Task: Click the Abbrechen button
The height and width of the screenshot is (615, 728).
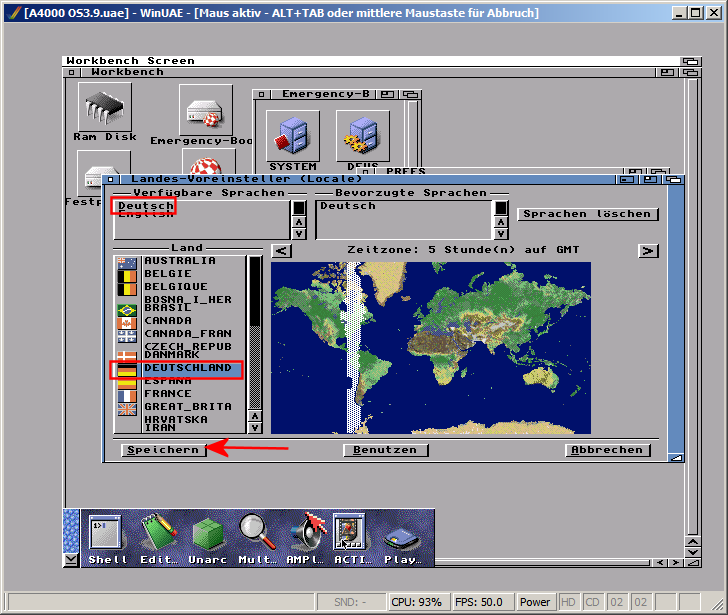Action: click(607, 450)
